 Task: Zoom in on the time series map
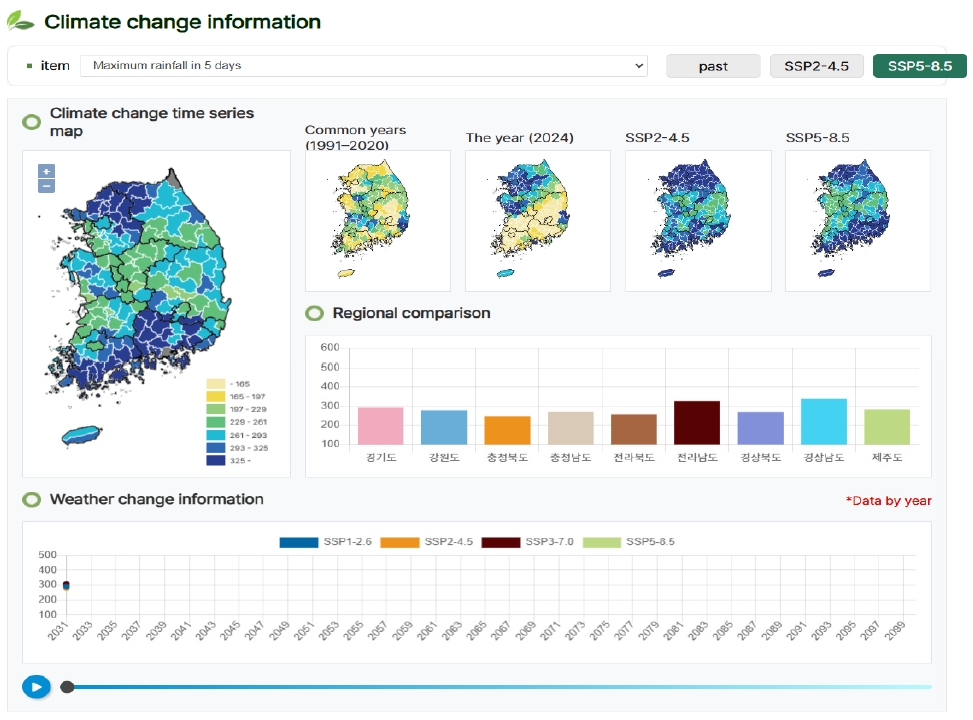pyautogui.click(x=46, y=171)
